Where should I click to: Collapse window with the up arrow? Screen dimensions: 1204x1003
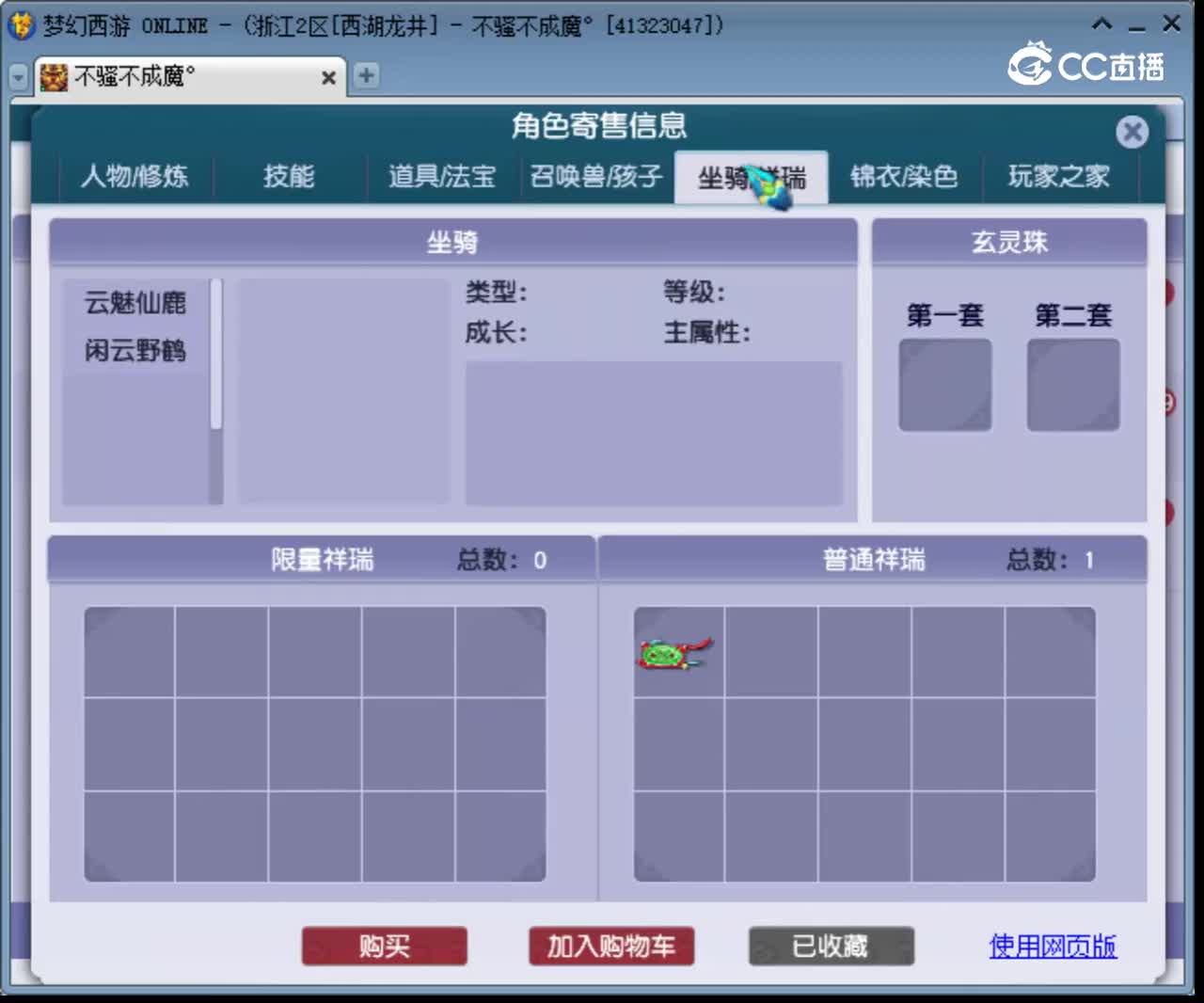pyautogui.click(x=1102, y=24)
